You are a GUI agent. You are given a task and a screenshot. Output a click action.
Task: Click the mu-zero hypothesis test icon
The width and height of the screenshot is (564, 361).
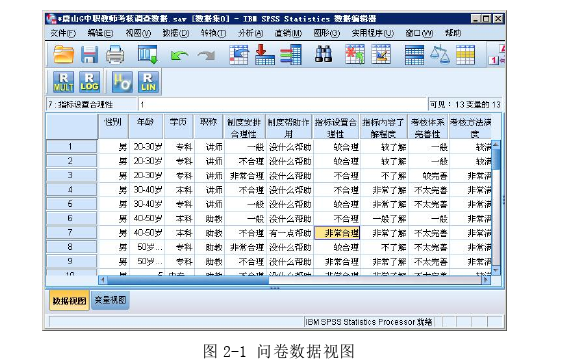[122, 82]
